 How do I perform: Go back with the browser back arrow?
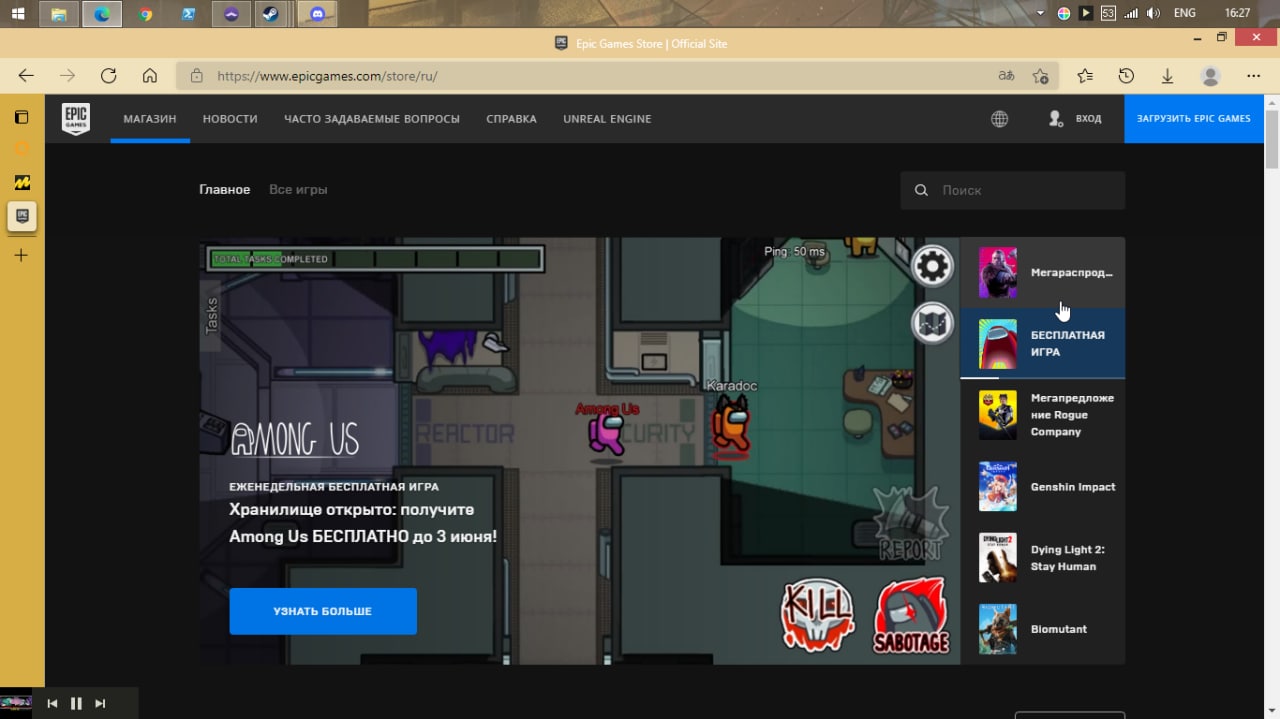click(x=26, y=76)
